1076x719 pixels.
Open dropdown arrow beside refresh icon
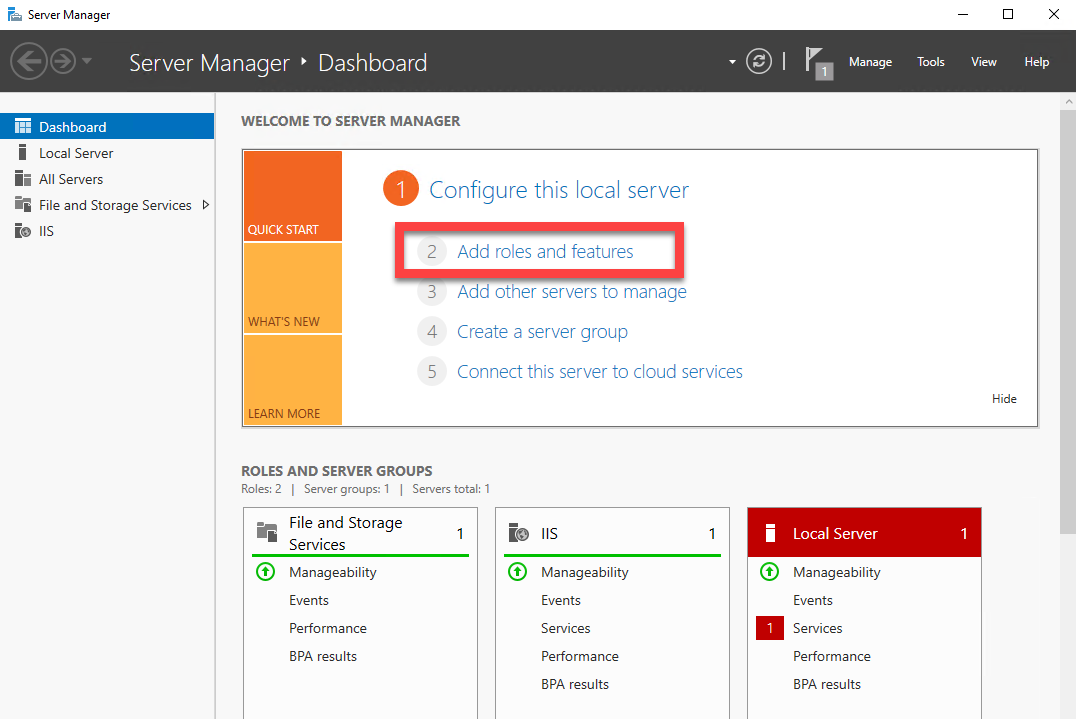pyautogui.click(x=732, y=62)
